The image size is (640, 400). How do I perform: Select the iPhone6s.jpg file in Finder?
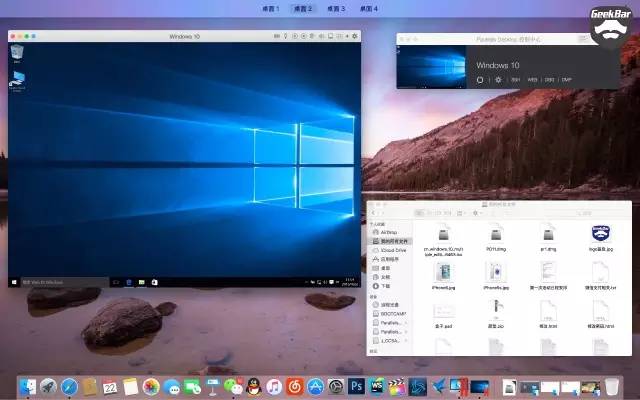(496, 276)
